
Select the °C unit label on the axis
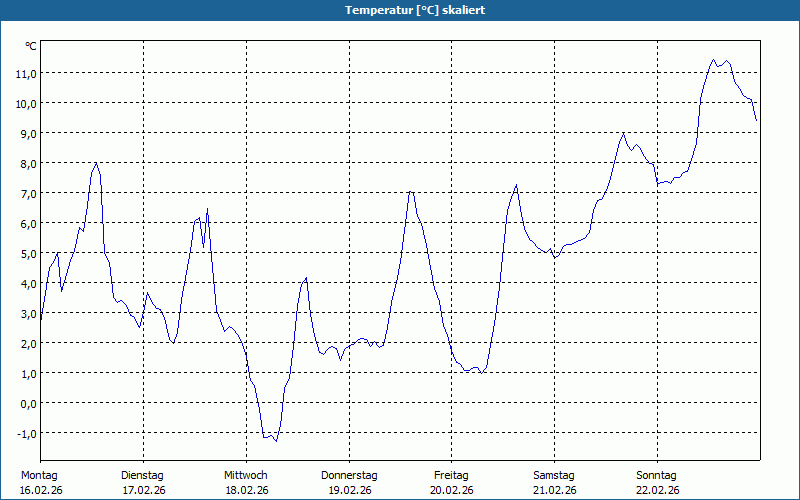[x=31, y=46]
